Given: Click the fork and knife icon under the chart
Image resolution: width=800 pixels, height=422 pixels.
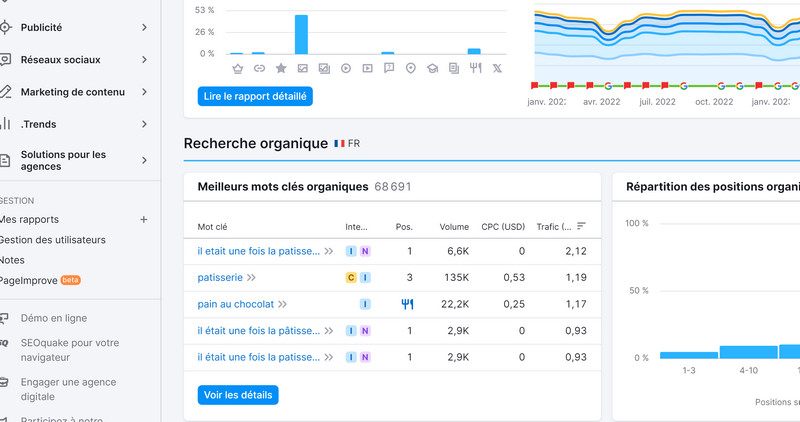Looking at the screenshot, I should pos(476,68).
